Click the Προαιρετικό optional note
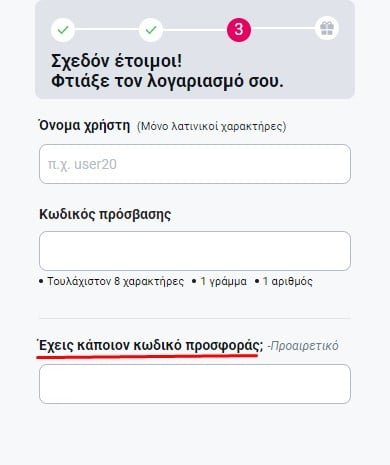The image size is (390, 465). pos(303,346)
